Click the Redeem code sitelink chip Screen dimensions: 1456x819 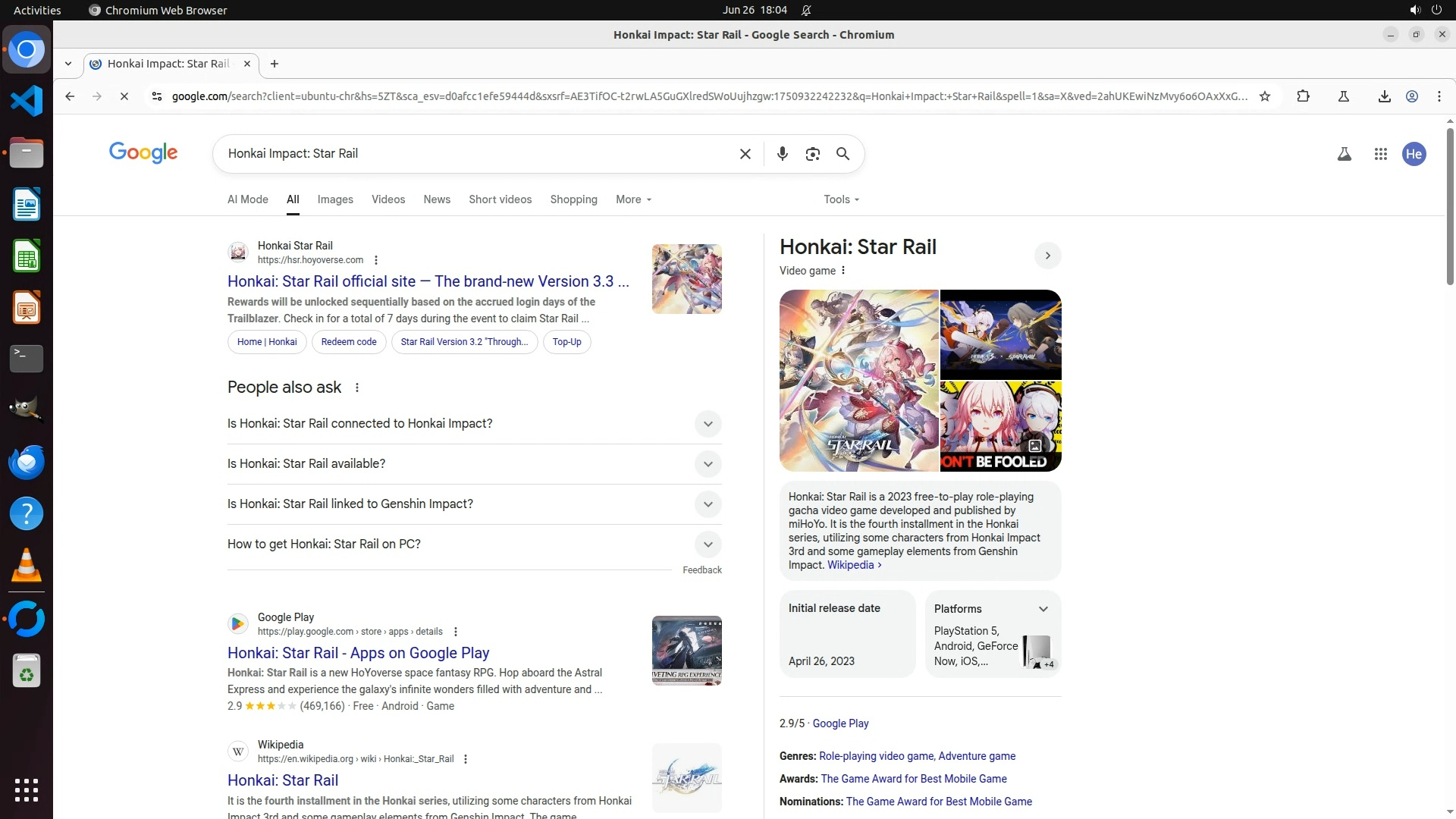click(x=348, y=342)
